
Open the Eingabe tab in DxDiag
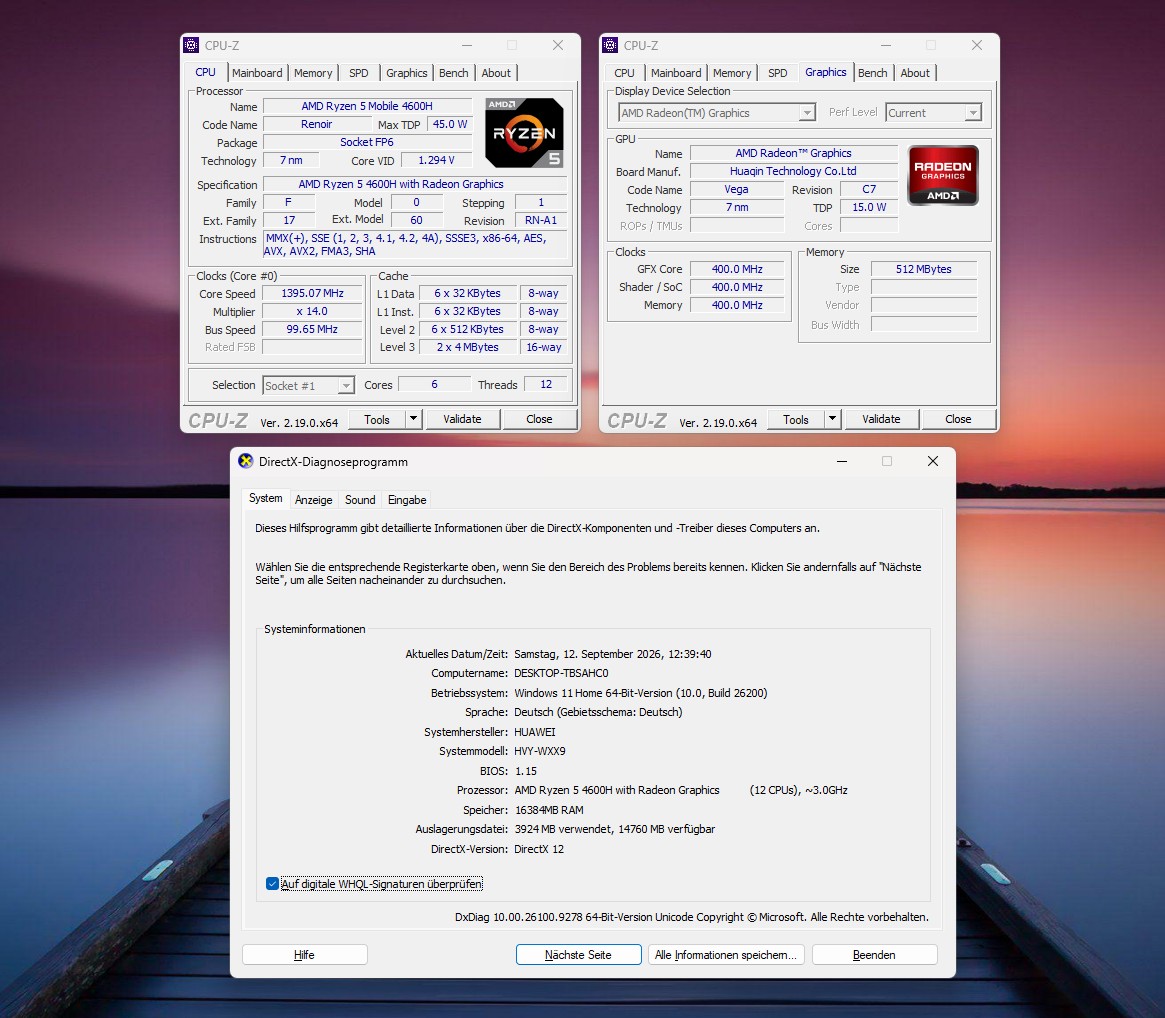click(x=407, y=500)
